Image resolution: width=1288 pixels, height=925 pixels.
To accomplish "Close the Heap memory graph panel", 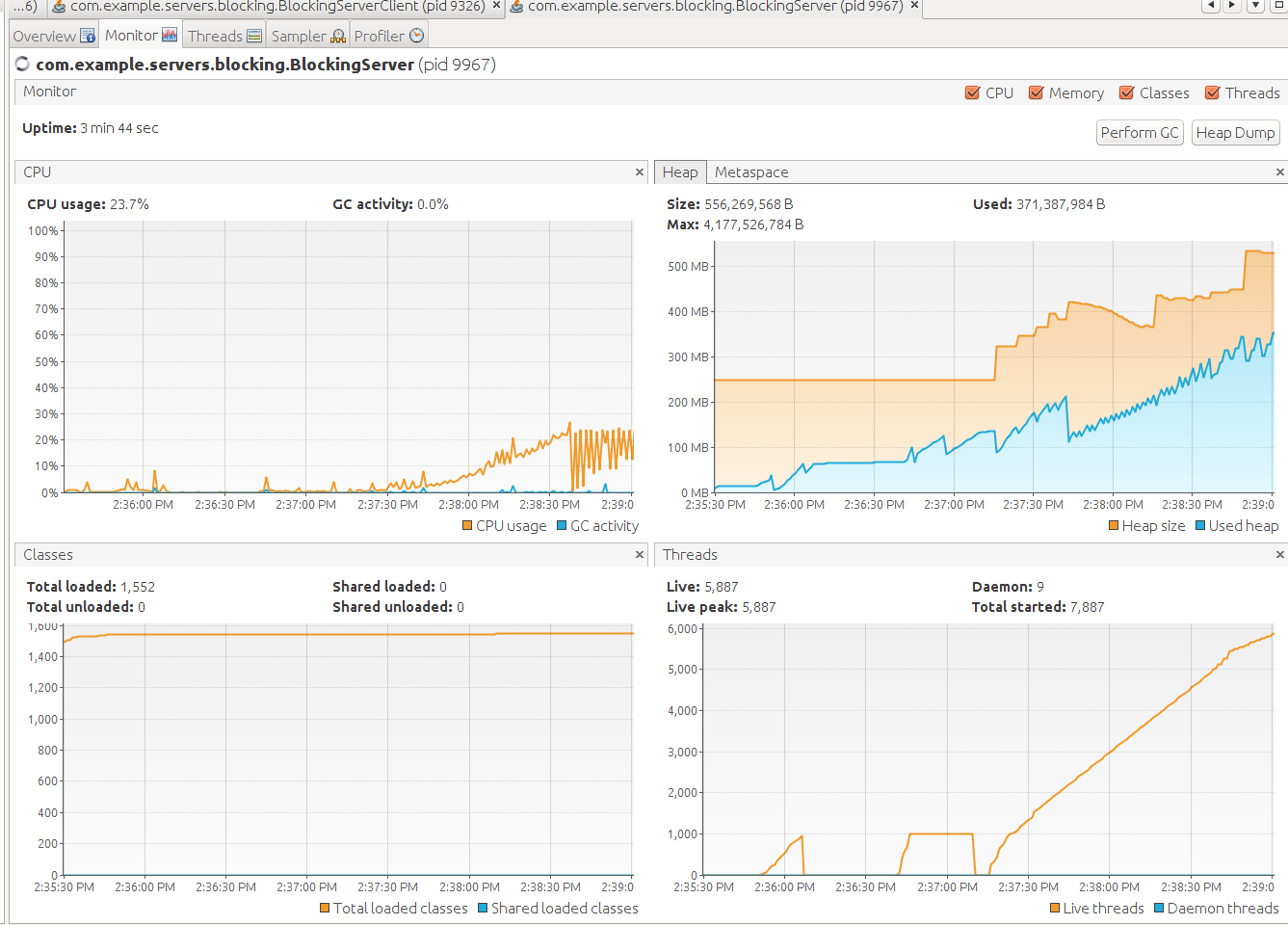I will pos(1279,172).
